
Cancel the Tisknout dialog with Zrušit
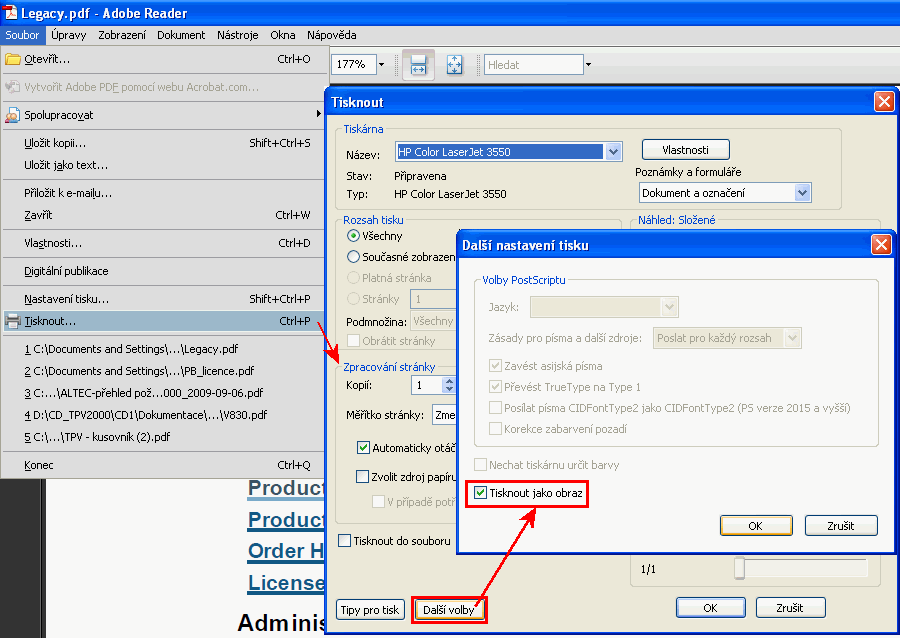[x=790, y=608]
